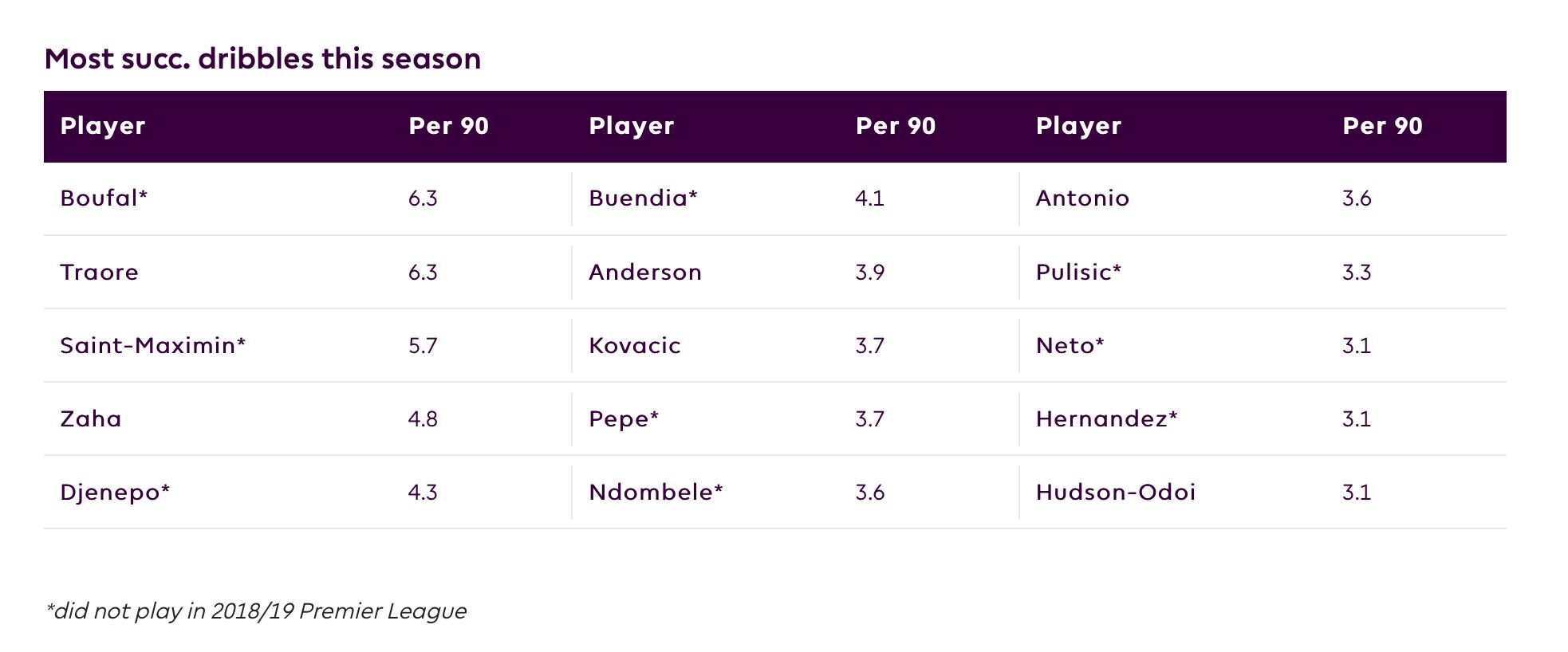Image resolution: width=1568 pixels, height=652 pixels.
Task: Click the 2018/19 Premier League footnote
Action: 256,611
